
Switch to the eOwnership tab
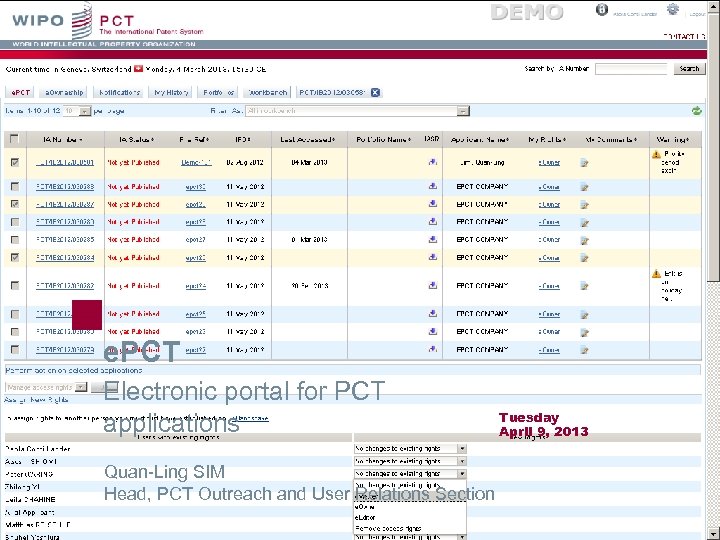pyautogui.click(x=64, y=92)
